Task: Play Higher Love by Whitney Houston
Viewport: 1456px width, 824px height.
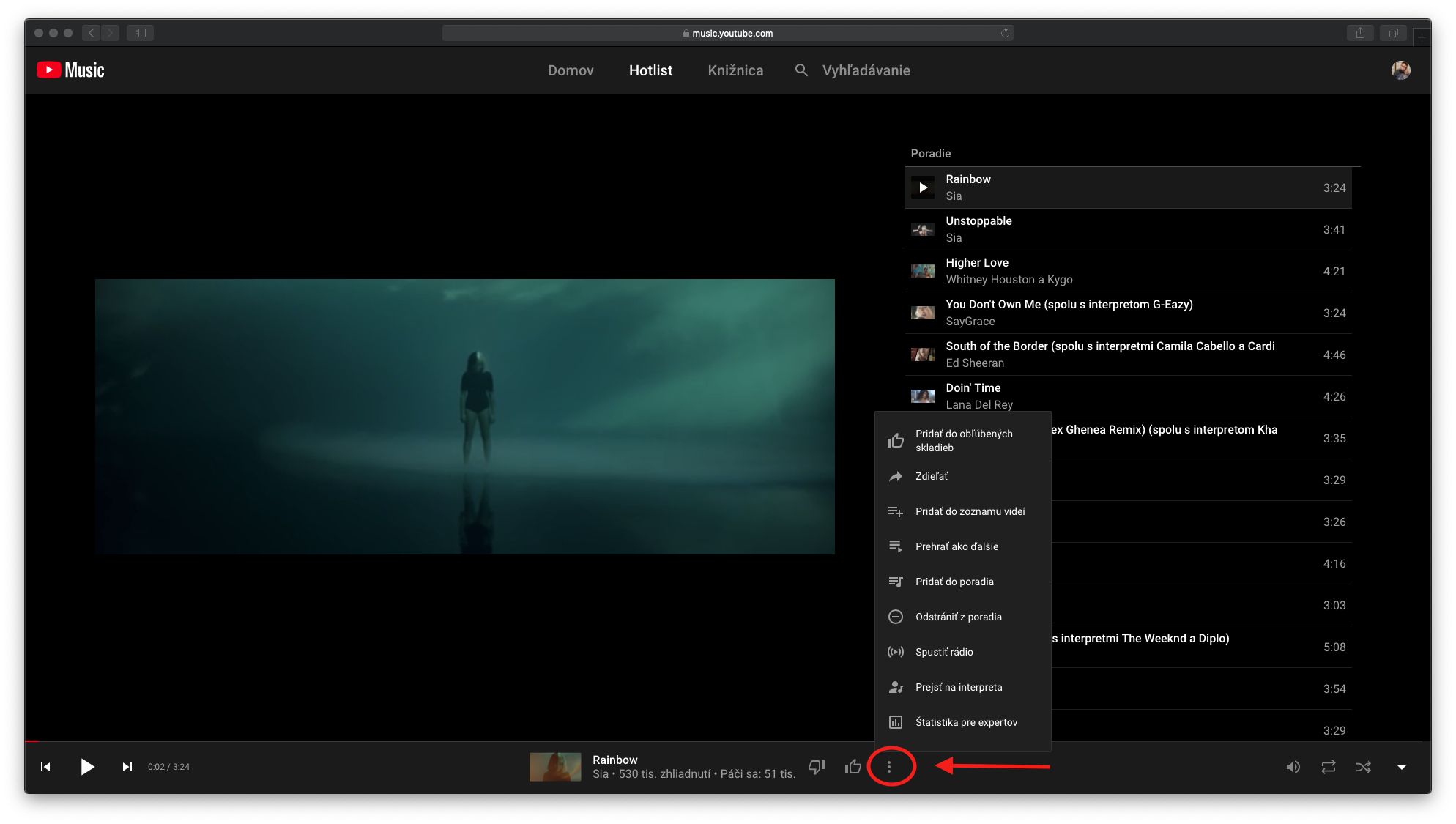Action: point(1128,271)
